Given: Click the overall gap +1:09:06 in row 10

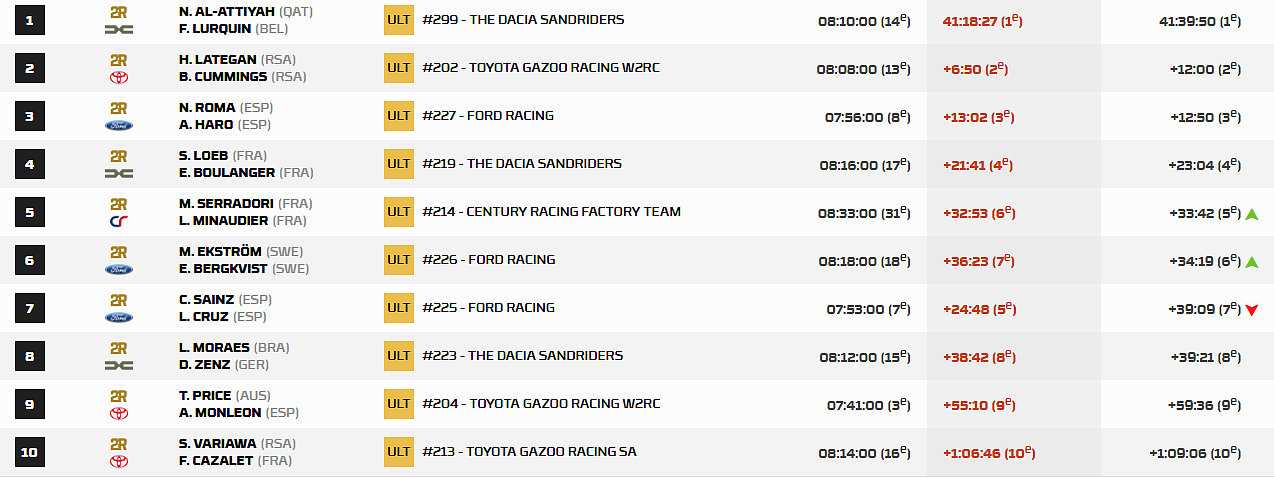Looking at the screenshot, I should pyautogui.click(x=1180, y=452).
